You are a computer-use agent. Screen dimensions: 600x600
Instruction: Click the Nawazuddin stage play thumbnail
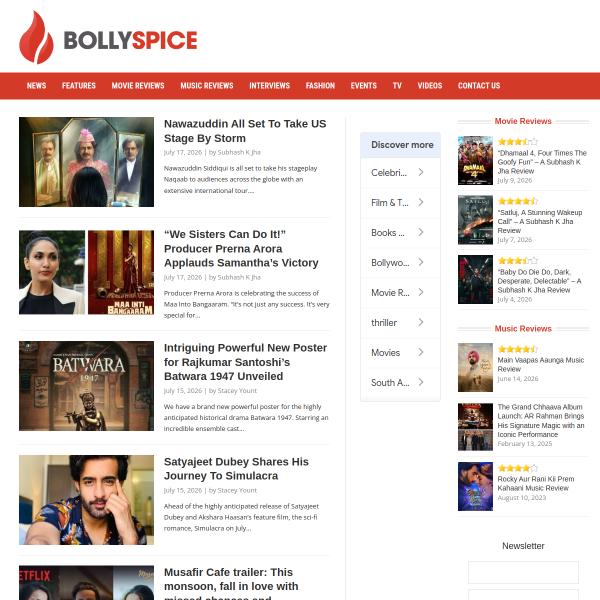tap(86, 162)
